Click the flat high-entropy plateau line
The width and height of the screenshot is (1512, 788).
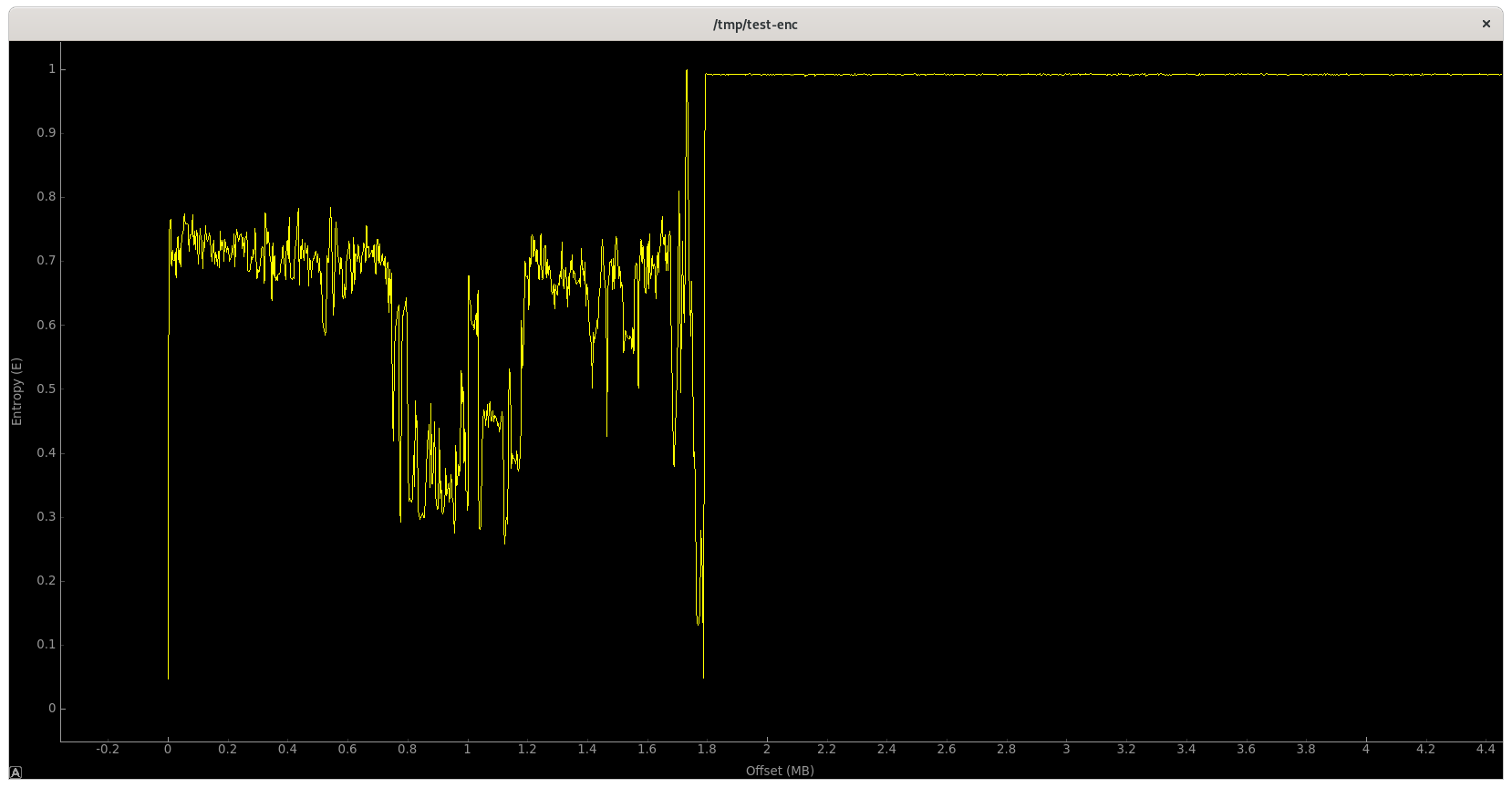(x=1103, y=75)
